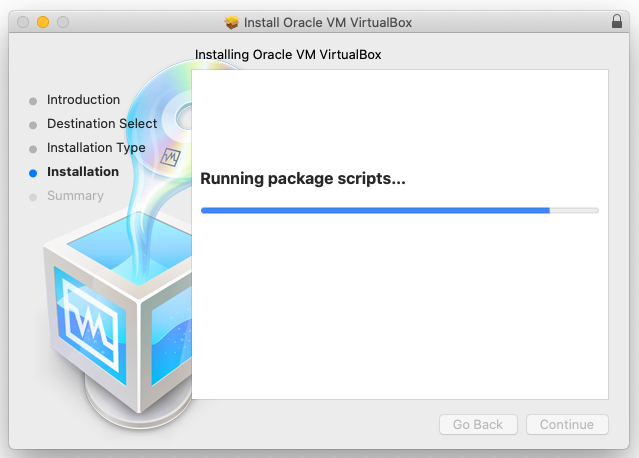Select the Introduction step
639x458 pixels.
pyautogui.click(x=83, y=100)
